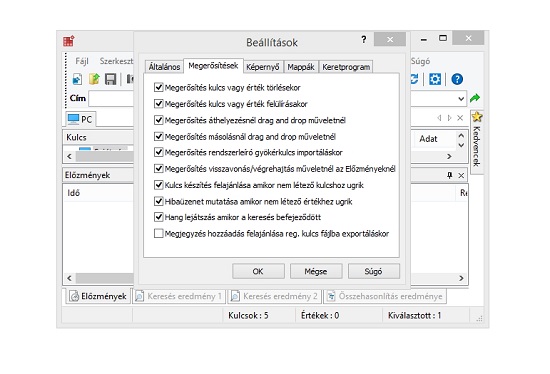
Task: Close the Beállítások dialog
Action: [390, 39]
